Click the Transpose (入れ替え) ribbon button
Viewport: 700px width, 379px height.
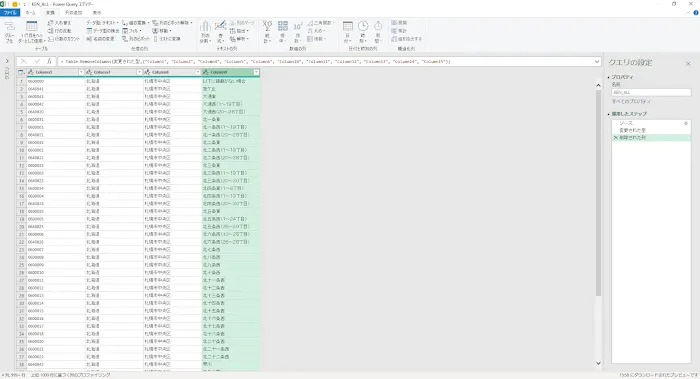[x=59, y=23]
